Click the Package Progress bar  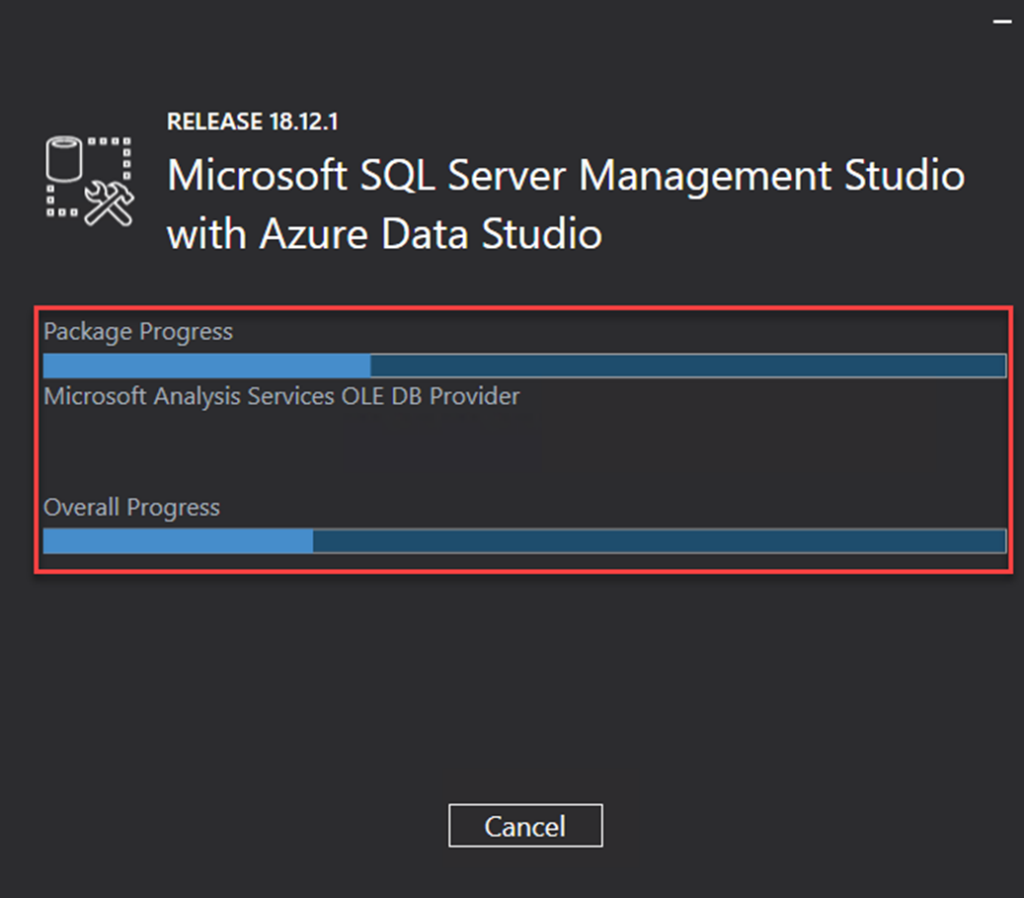tap(524, 365)
